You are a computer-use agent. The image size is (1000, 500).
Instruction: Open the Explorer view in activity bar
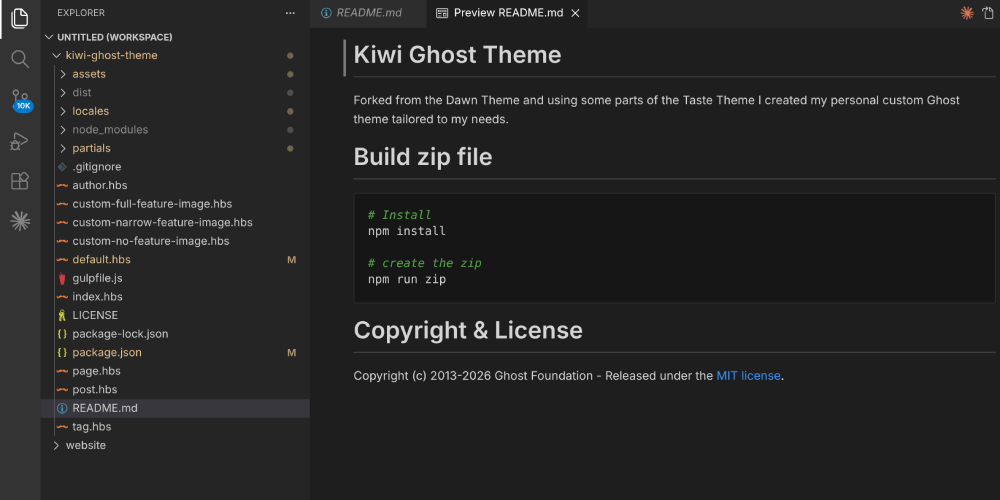point(20,18)
